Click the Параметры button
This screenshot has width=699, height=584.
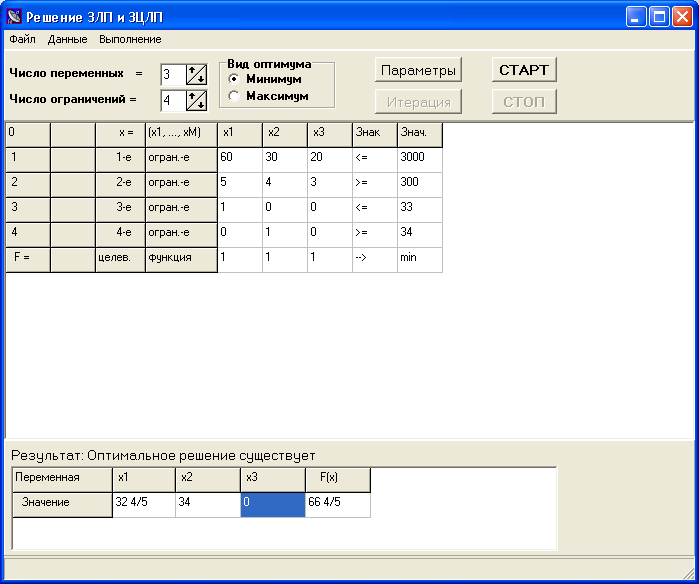(x=418, y=70)
